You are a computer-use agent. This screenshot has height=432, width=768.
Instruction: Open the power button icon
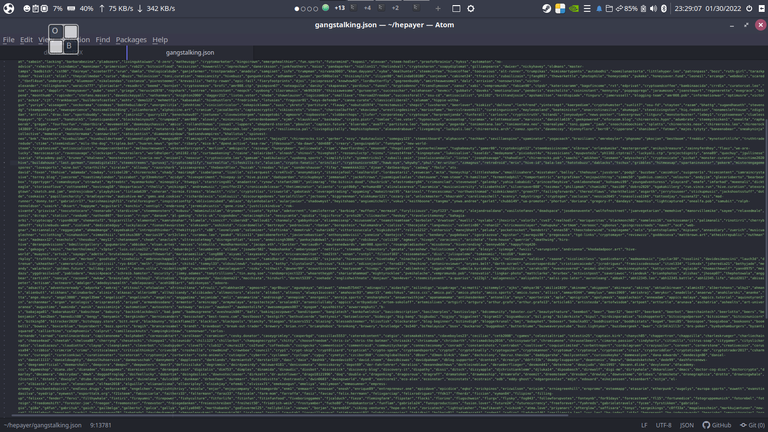point(749,8)
